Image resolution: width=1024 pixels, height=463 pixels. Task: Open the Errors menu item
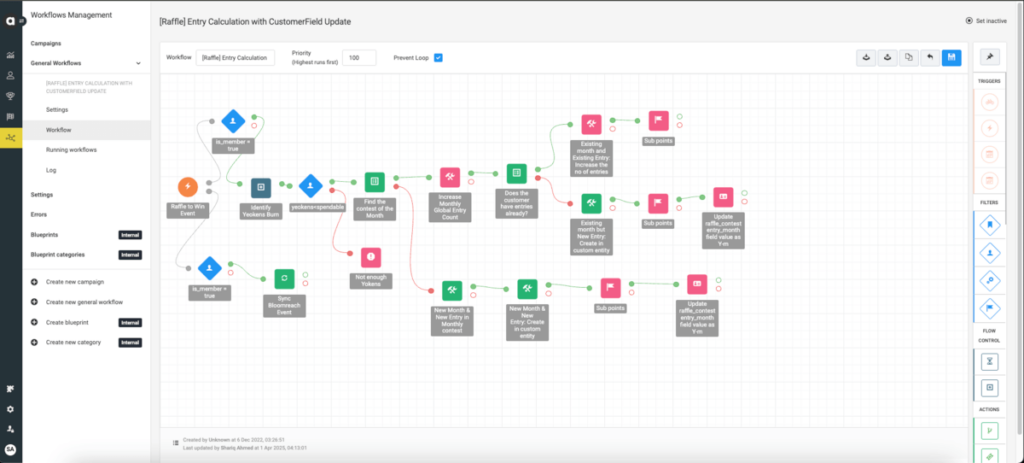39,214
